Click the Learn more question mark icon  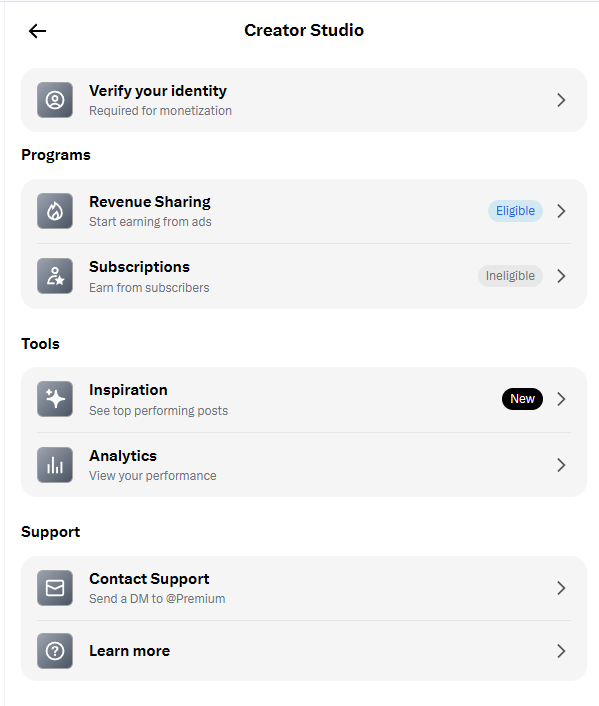(x=55, y=651)
